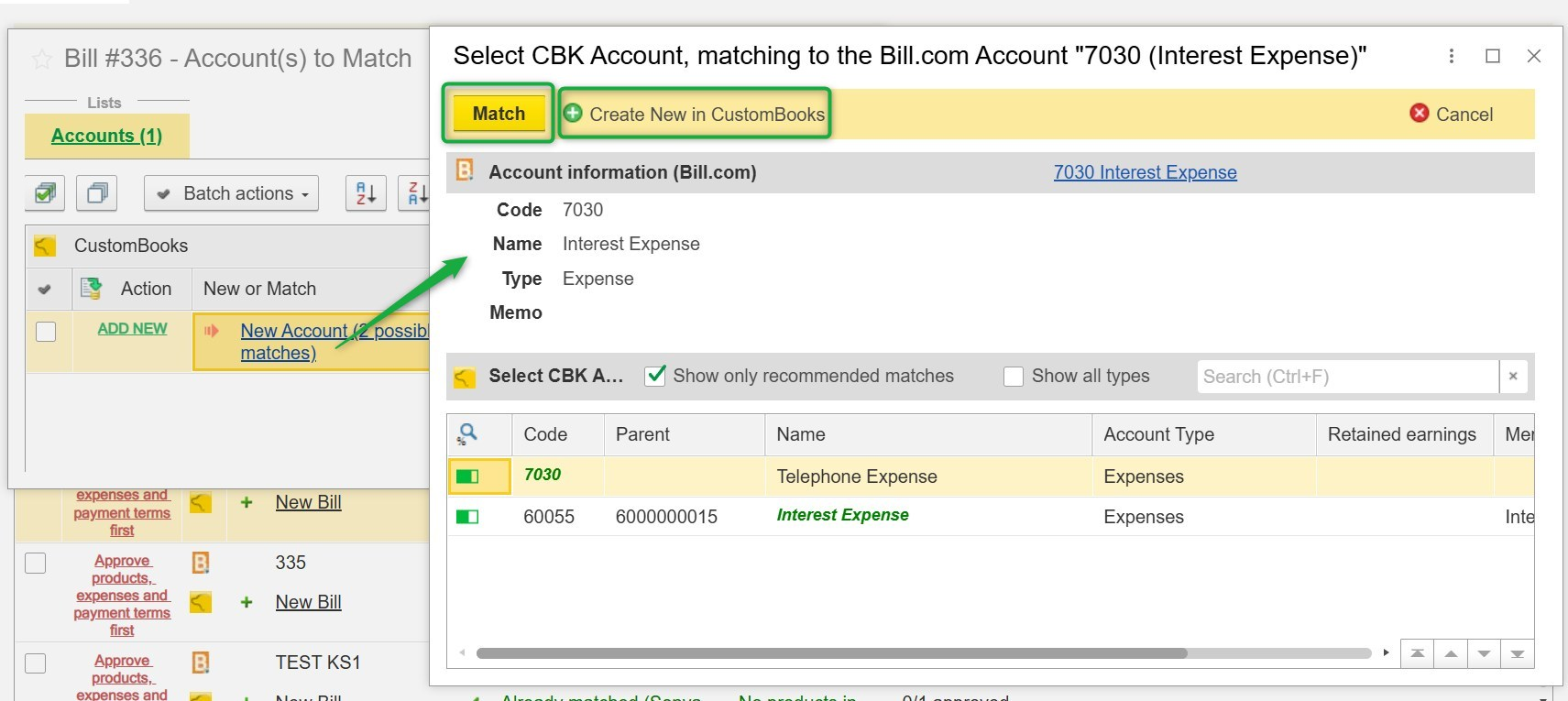Open the 7030 Interest Expense link

click(x=1145, y=172)
